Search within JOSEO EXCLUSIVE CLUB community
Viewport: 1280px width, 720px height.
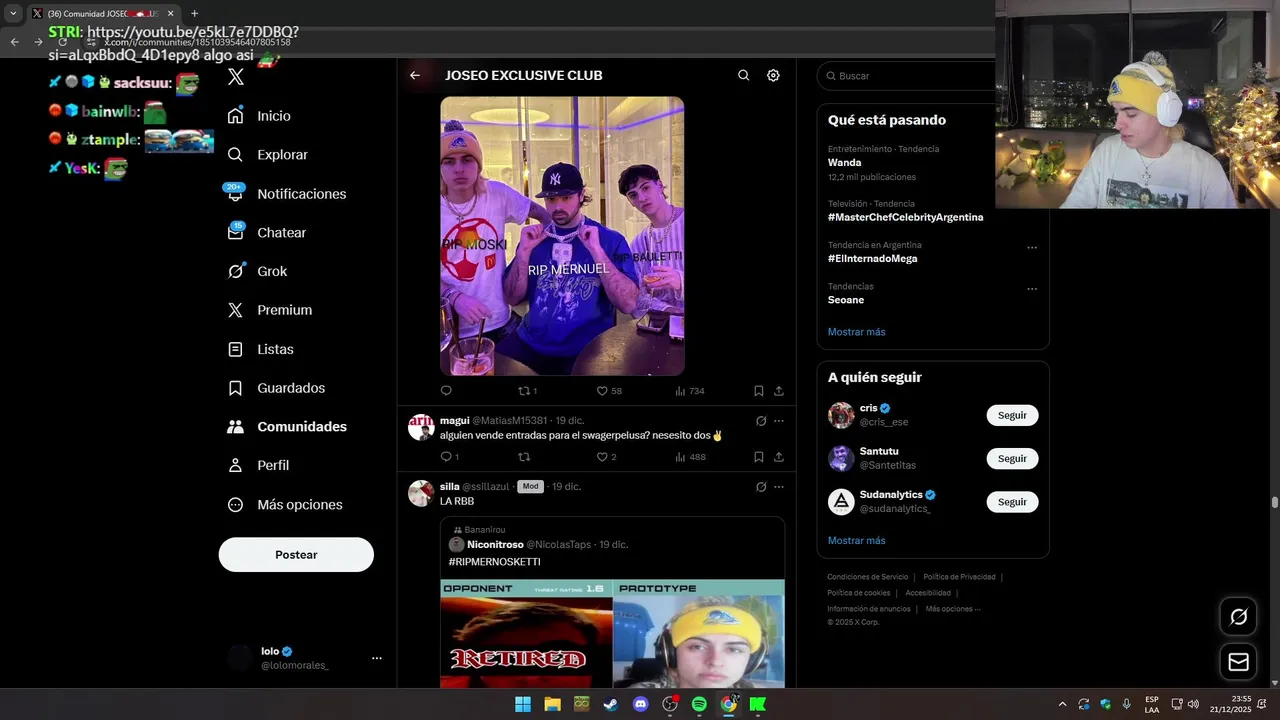[x=743, y=75]
